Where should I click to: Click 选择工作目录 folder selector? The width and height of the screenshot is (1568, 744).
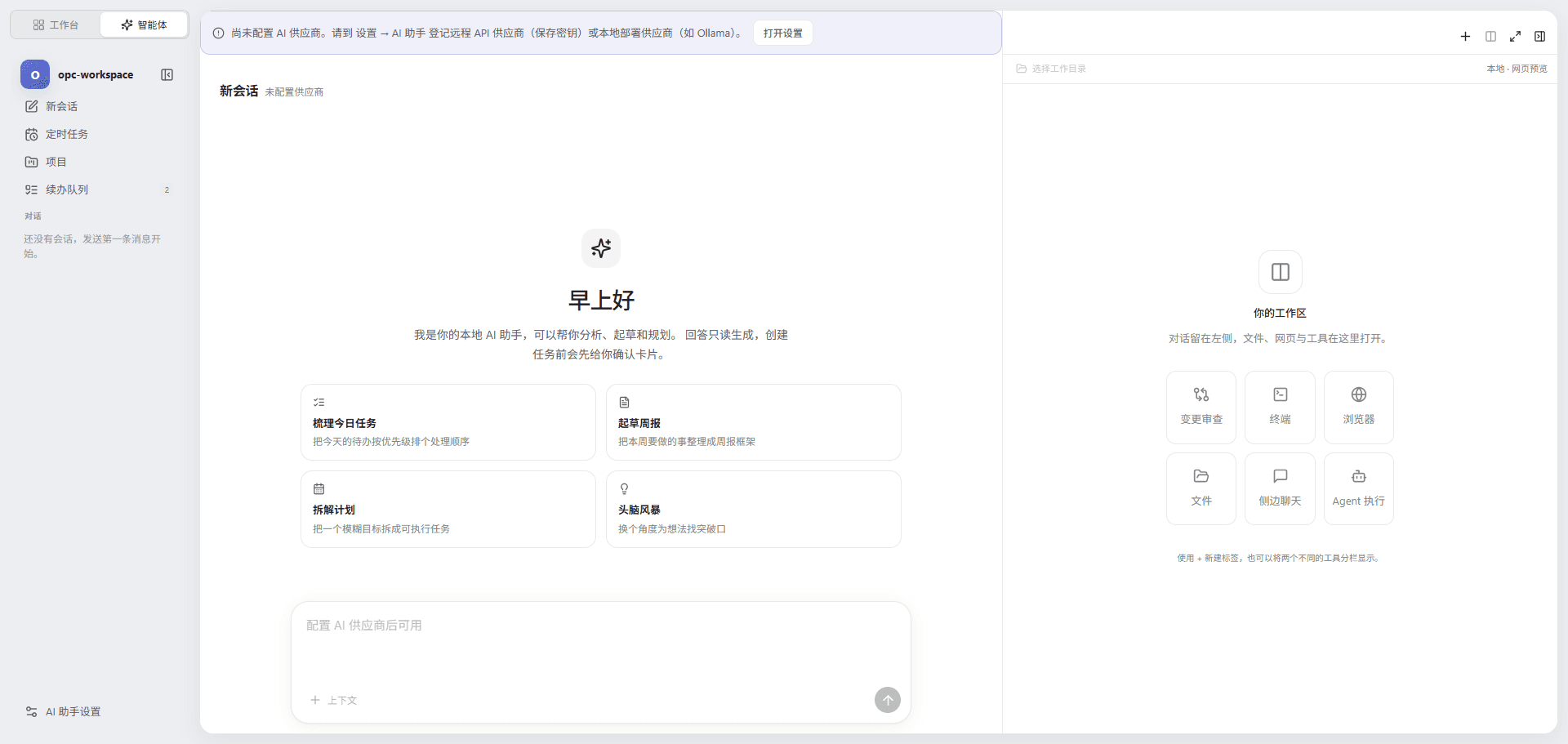point(1051,69)
